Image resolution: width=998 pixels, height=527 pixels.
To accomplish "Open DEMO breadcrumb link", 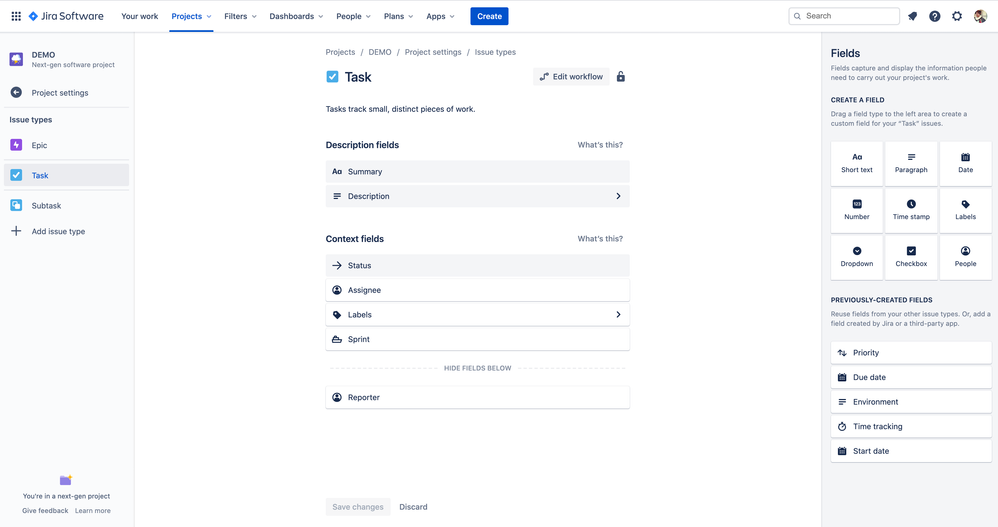I will [x=380, y=52].
